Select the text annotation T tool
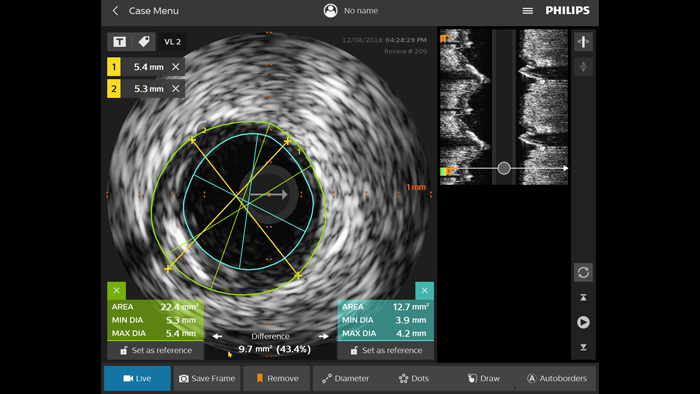This screenshot has width=700, height=394. tap(119, 41)
